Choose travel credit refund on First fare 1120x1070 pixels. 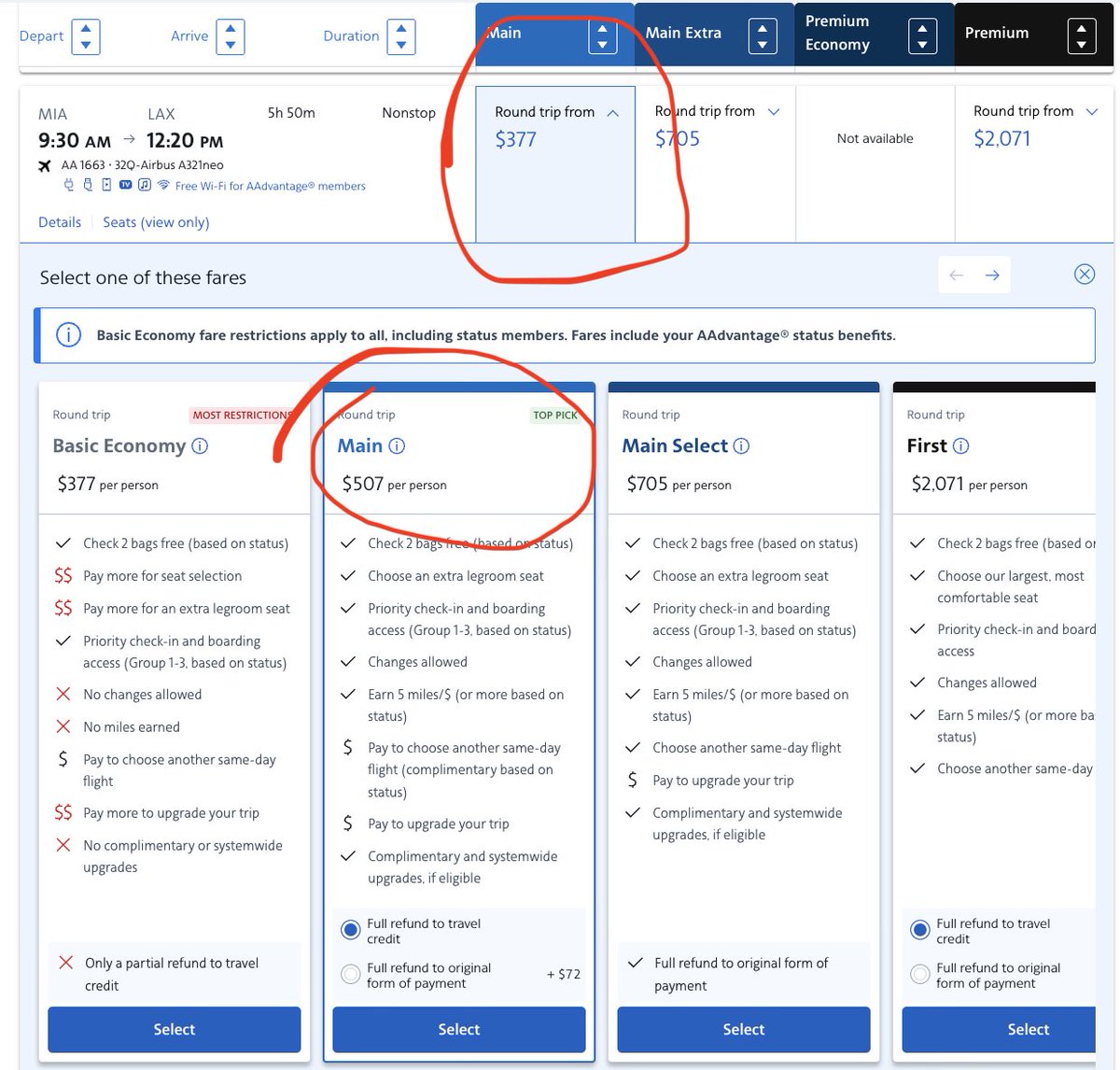[x=920, y=930]
